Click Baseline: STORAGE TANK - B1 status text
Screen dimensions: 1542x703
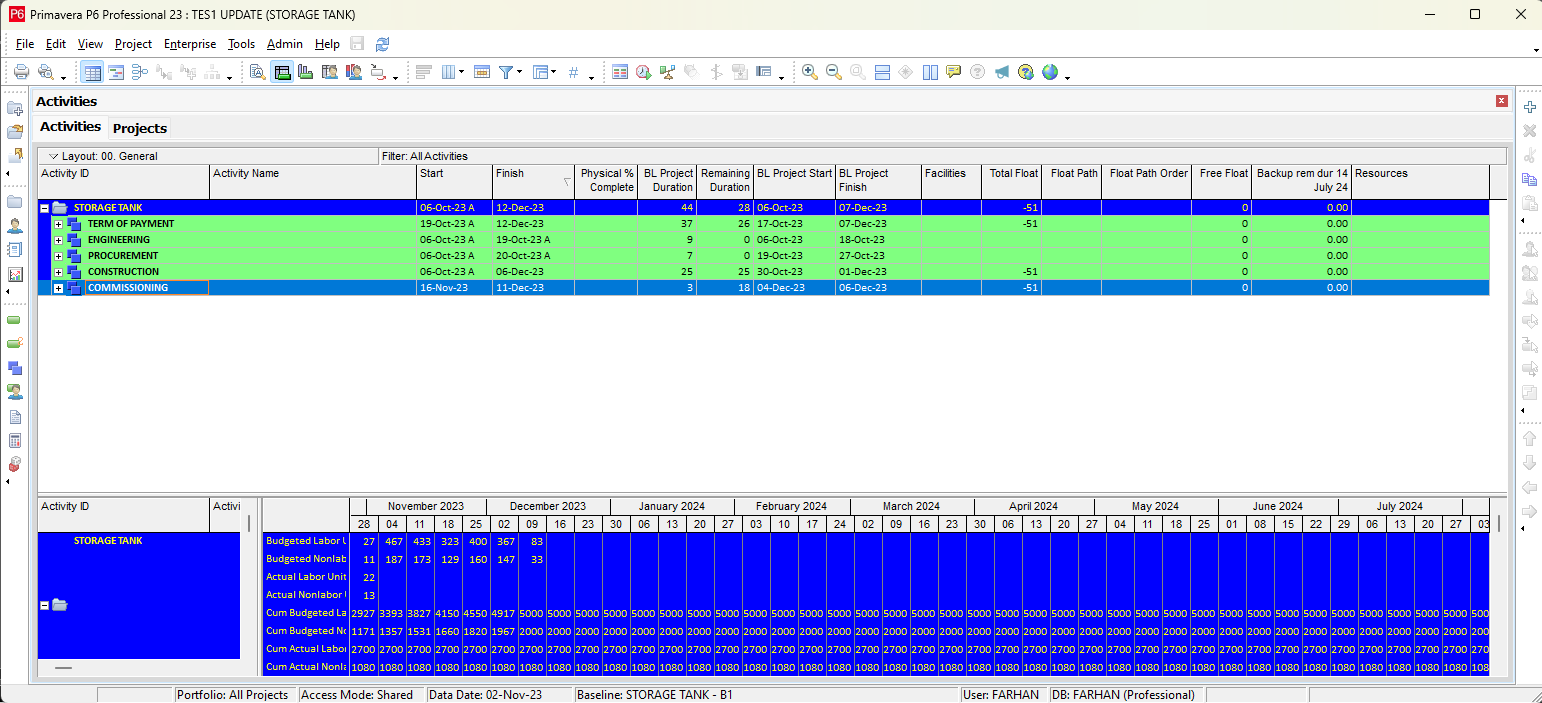click(655, 695)
